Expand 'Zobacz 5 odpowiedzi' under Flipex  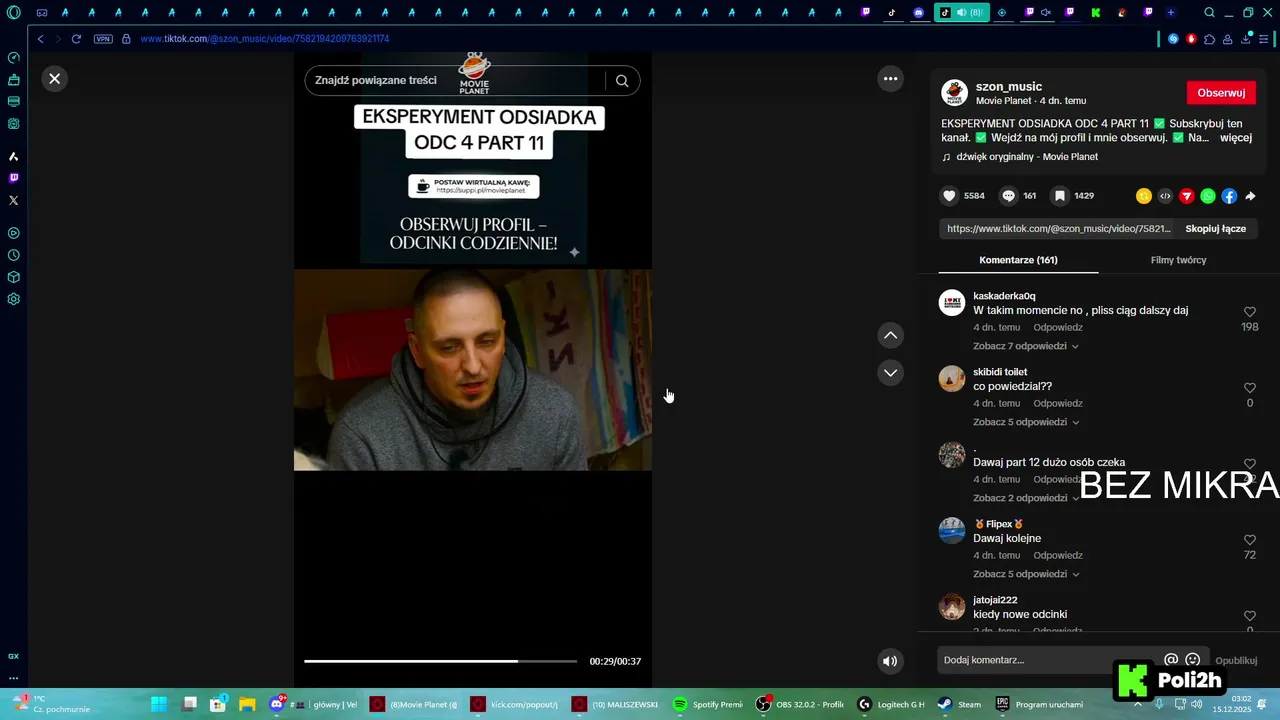pos(1026,574)
